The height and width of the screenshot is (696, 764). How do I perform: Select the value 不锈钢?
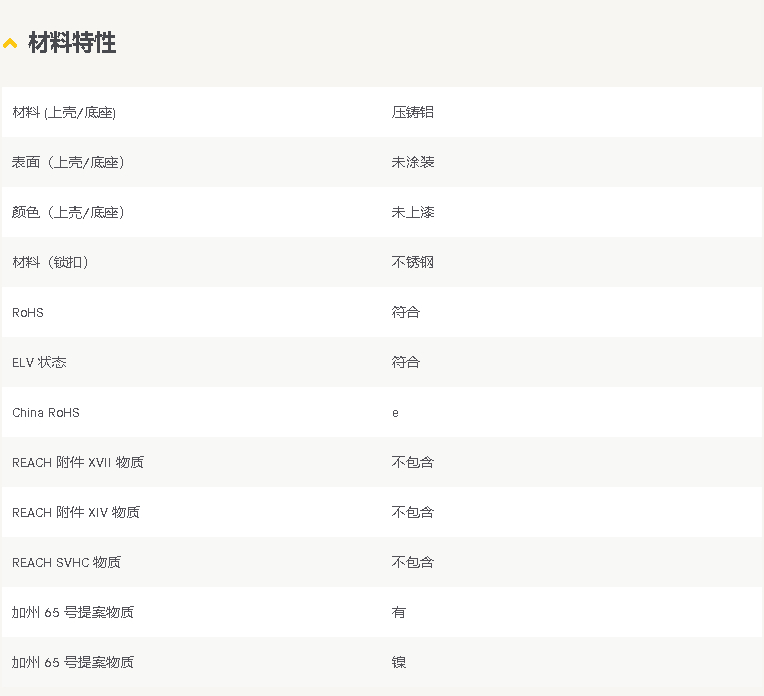point(413,262)
